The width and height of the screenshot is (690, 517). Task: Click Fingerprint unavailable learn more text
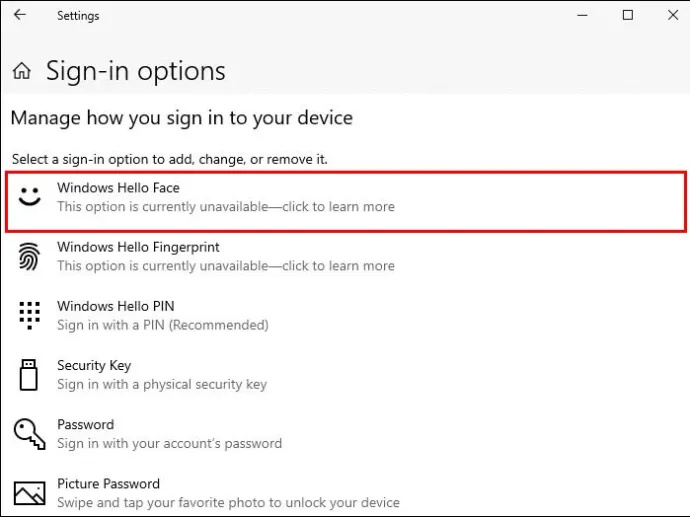226,266
